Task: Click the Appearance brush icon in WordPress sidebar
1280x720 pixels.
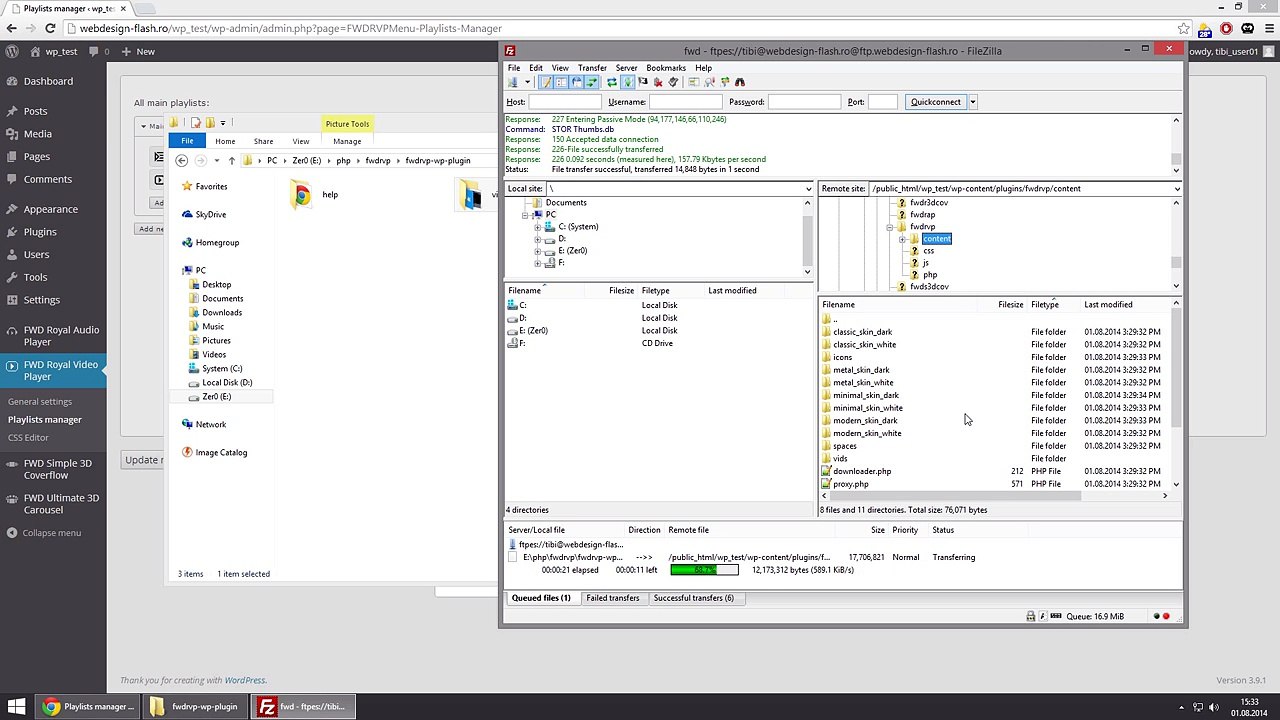Action: coord(12,209)
